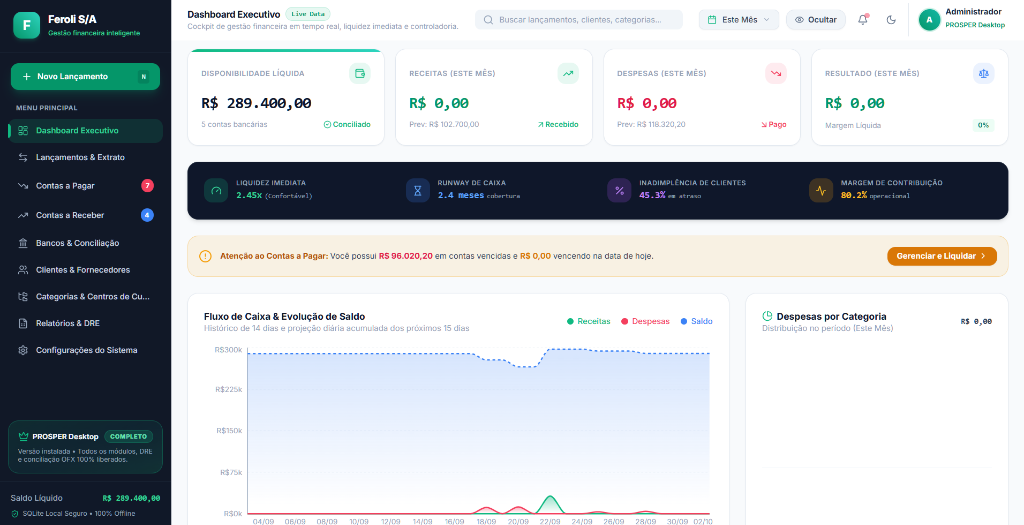Open Categorias & Centros de Custo menu item
This screenshot has height=525, width=1024.
click(86, 296)
